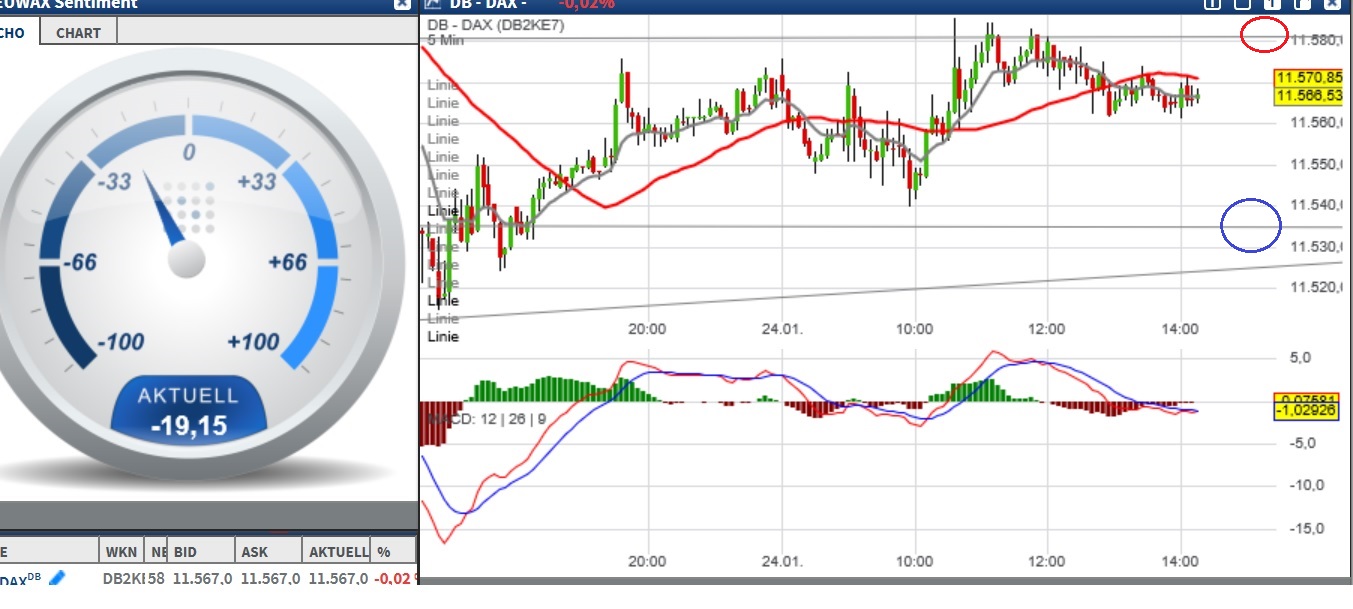This screenshot has height=609, width=1353.
Task: Click the pencil edit icon beside DAX
Action: 55,578
